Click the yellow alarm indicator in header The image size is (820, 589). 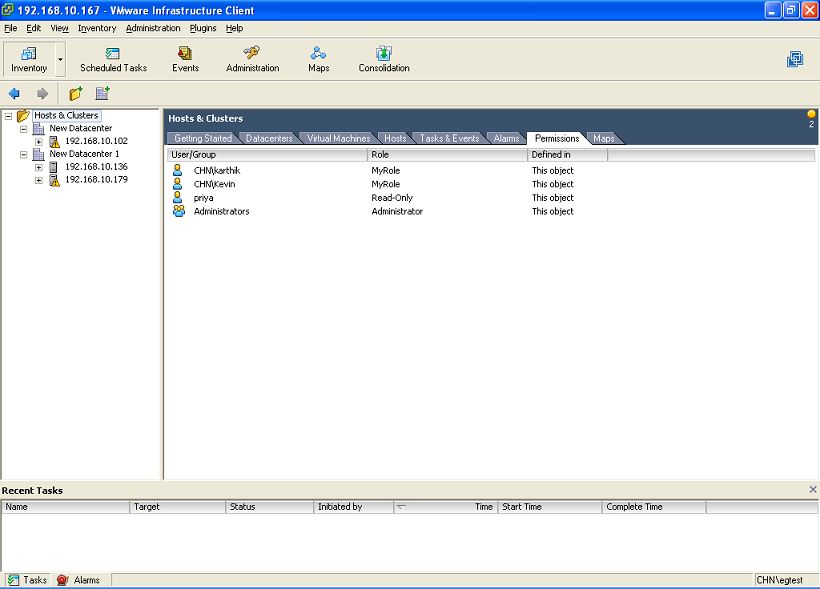(811, 114)
